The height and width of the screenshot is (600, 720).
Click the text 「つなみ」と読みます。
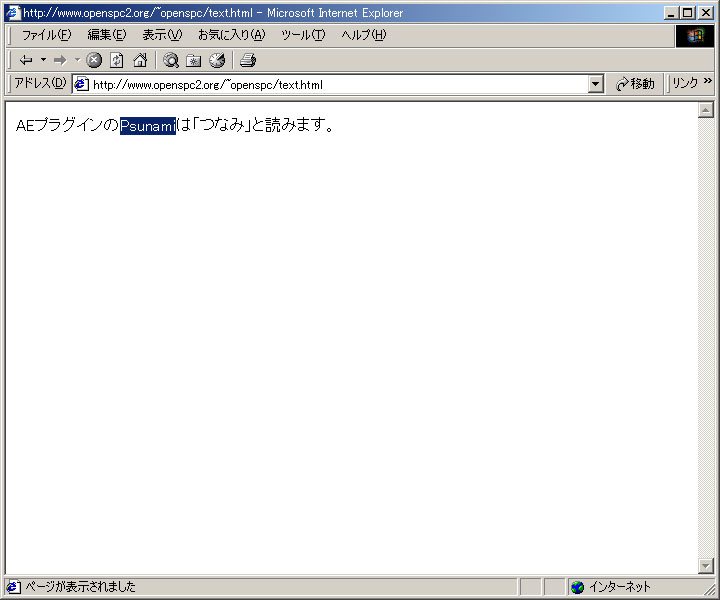pyautogui.click(x=264, y=125)
